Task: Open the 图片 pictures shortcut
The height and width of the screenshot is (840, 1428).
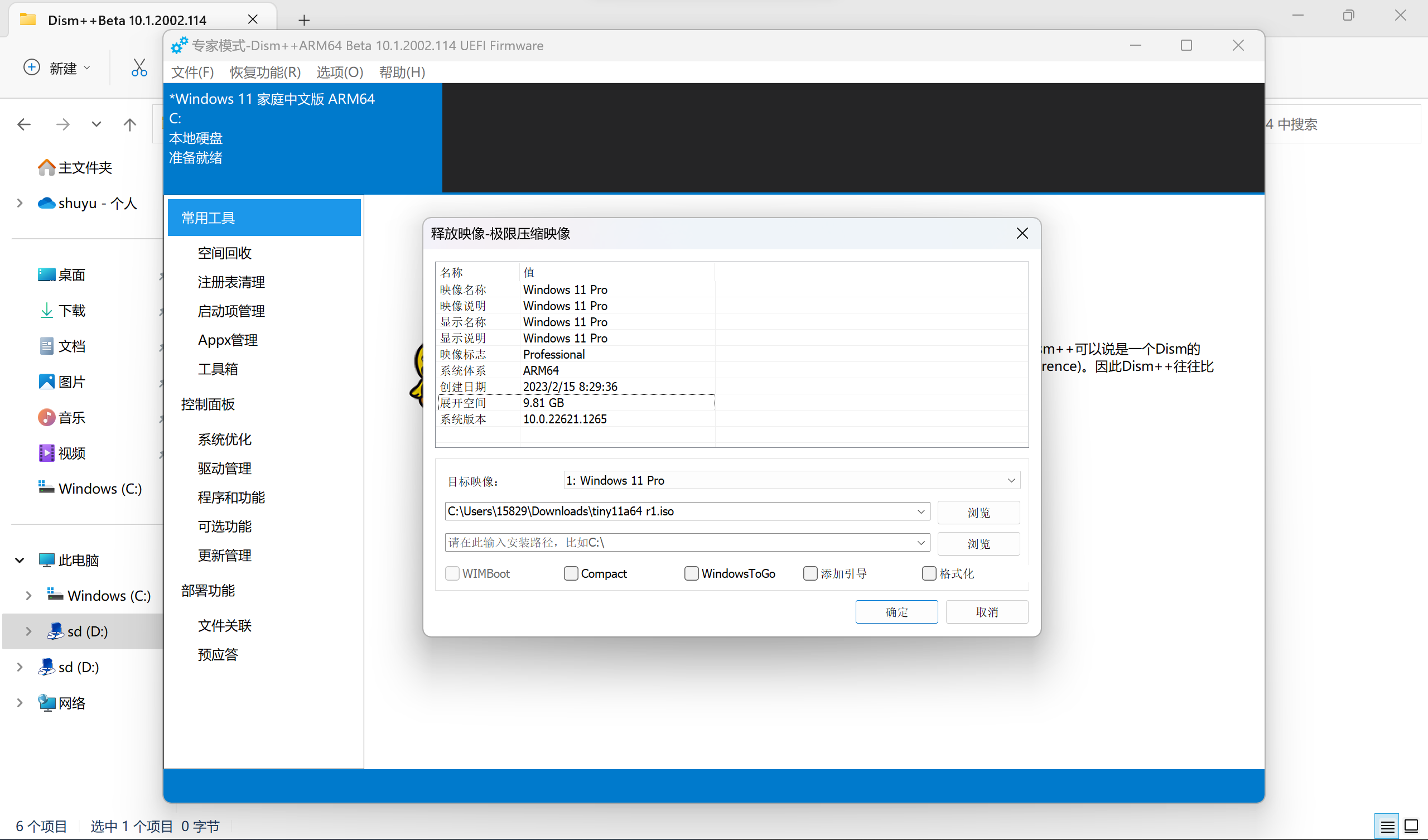Action: [x=62, y=382]
